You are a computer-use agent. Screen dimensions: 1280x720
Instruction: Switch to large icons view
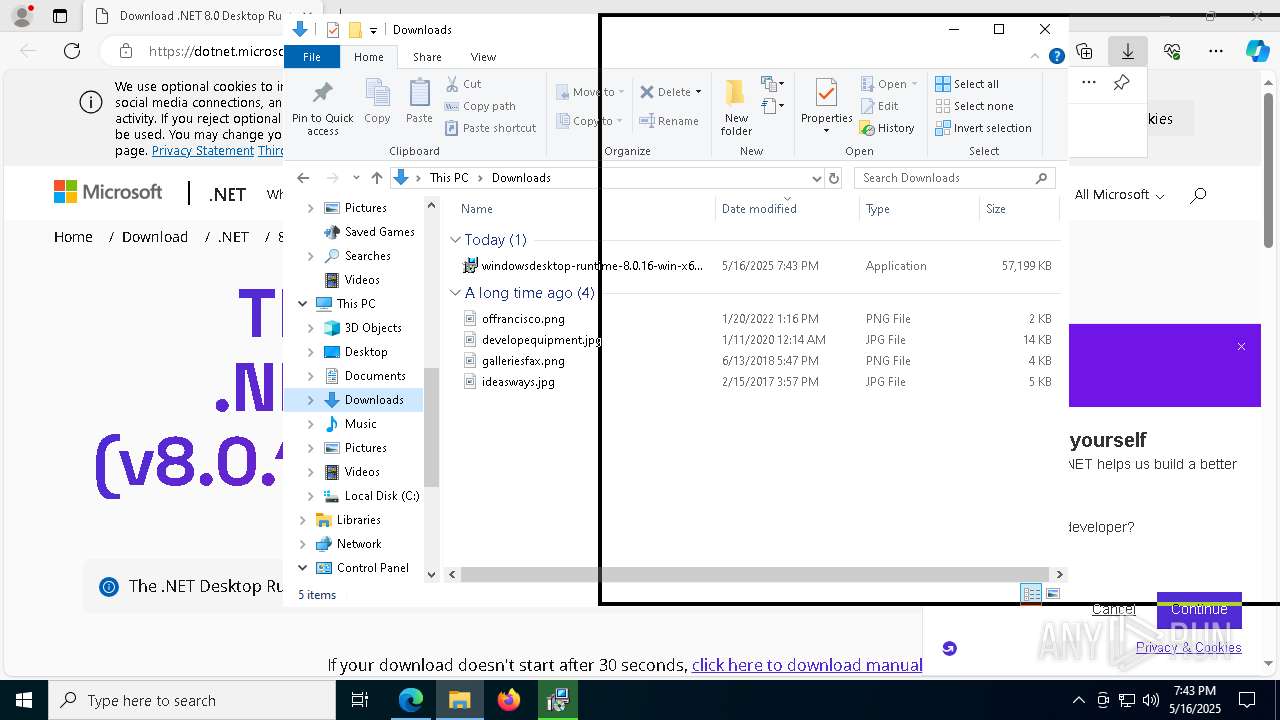click(1052, 594)
